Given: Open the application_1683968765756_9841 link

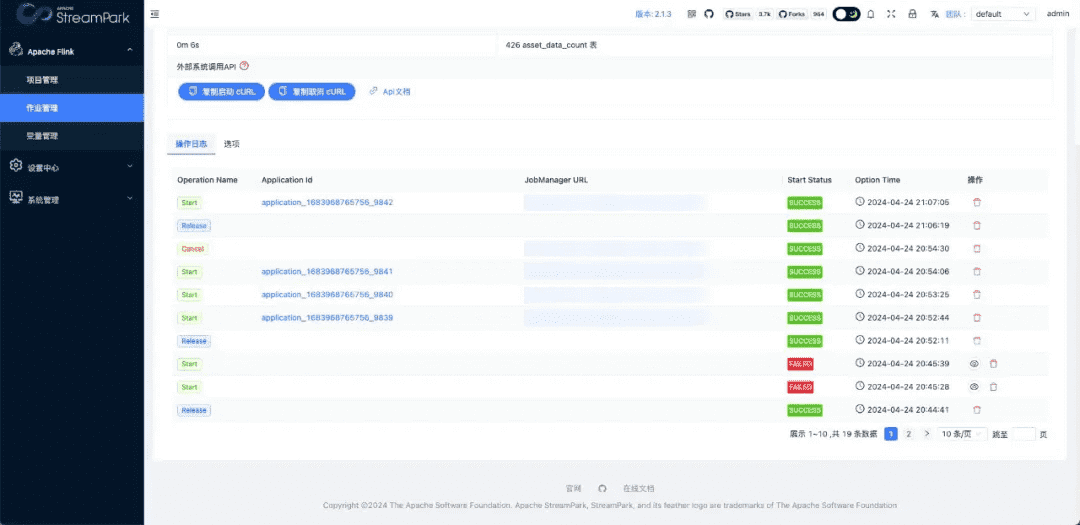Looking at the screenshot, I should (x=326, y=272).
